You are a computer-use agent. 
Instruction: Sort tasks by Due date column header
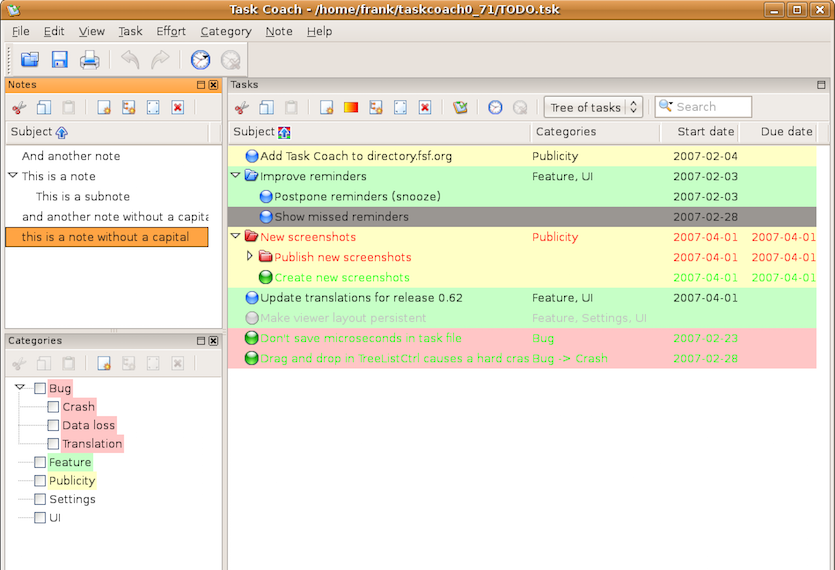[785, 132]
